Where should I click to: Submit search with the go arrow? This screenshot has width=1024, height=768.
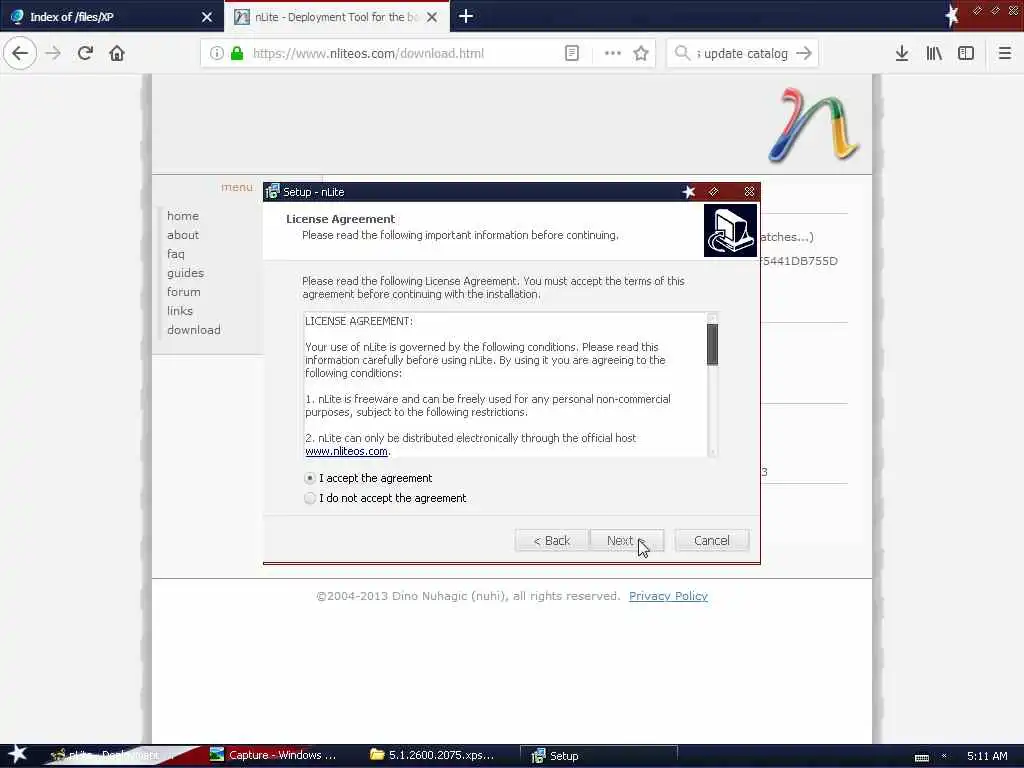point(805,53)
